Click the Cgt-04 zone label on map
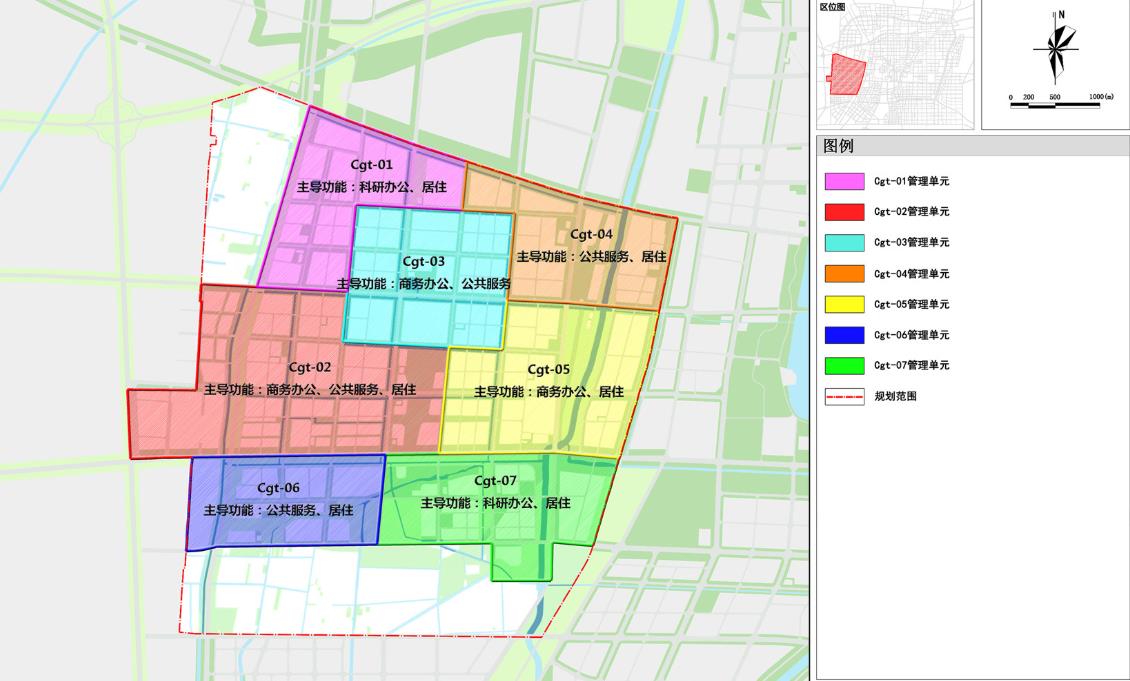 591,234
